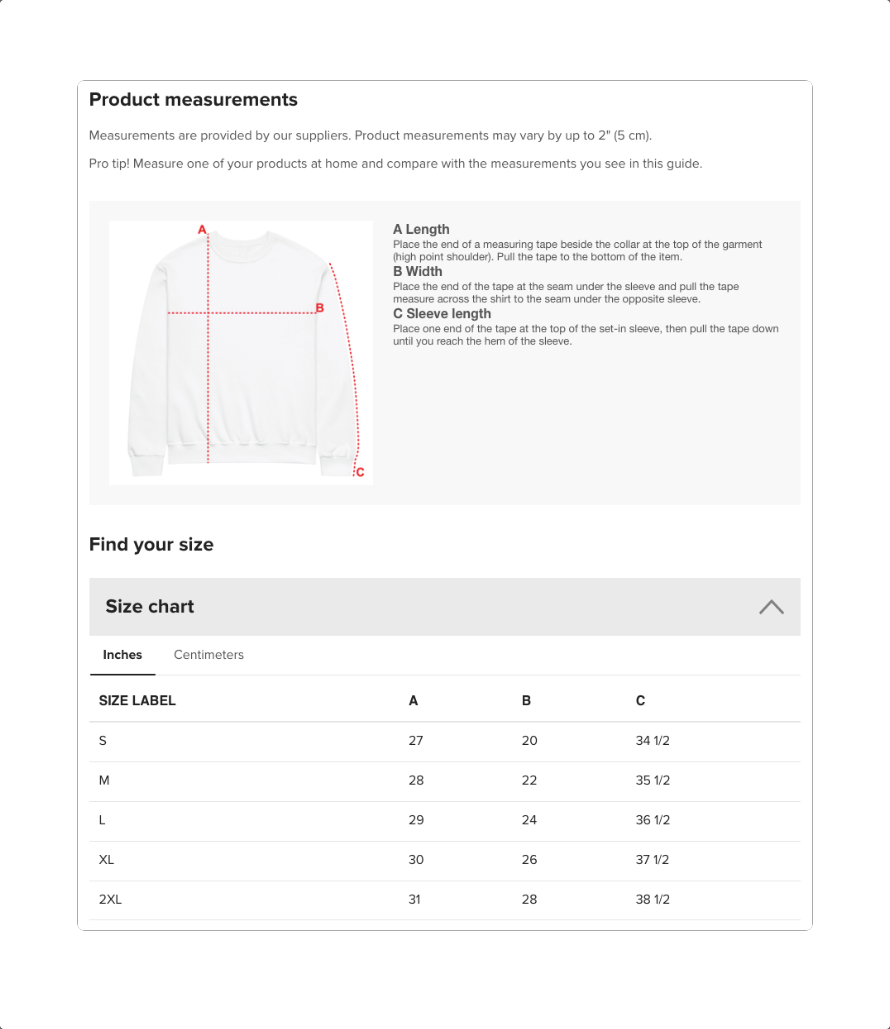Collapse the Size chart chevron arrow
890x1029 pixels.
coord(771,607)
